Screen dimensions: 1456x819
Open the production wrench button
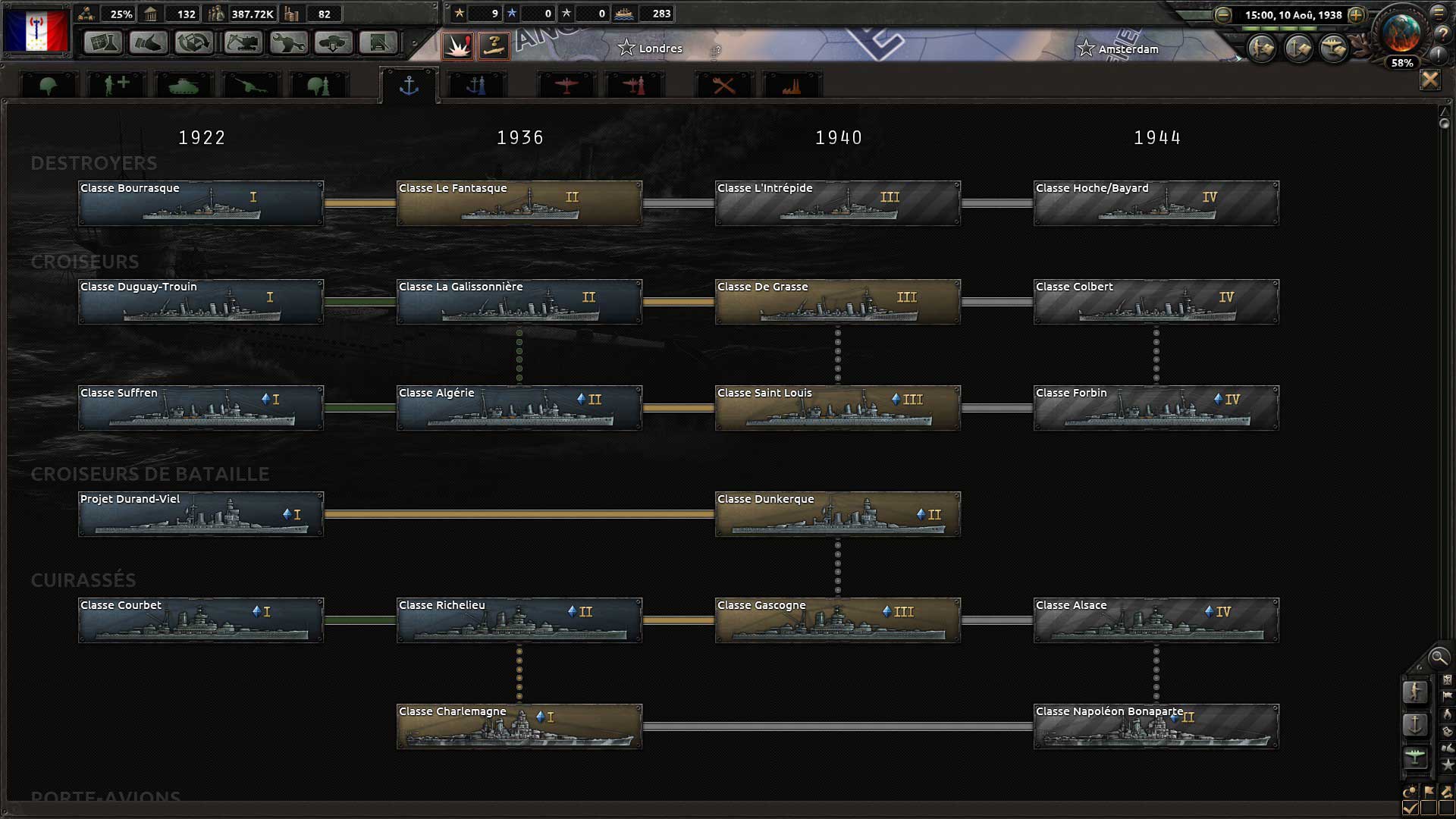click(288, 42)
